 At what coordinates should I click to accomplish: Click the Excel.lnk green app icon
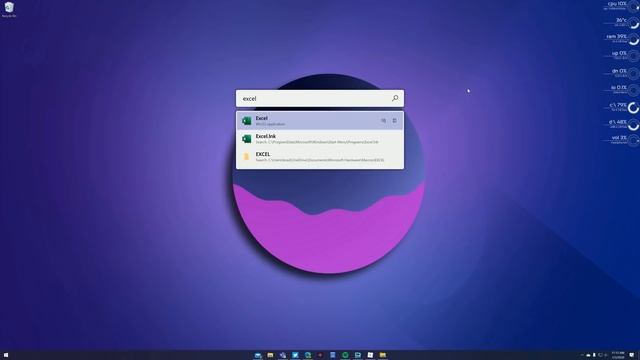pos(247,139)
